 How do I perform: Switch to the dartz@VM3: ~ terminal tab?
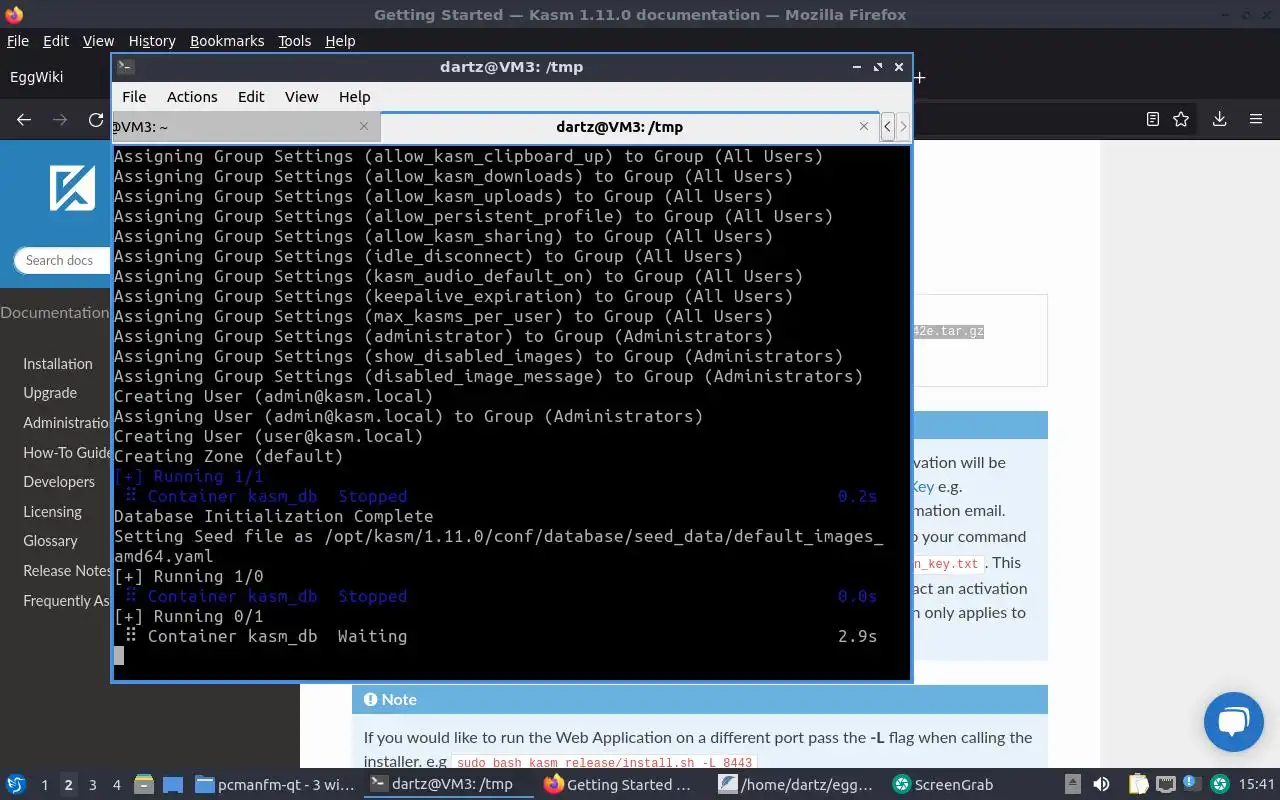[245, 126]
